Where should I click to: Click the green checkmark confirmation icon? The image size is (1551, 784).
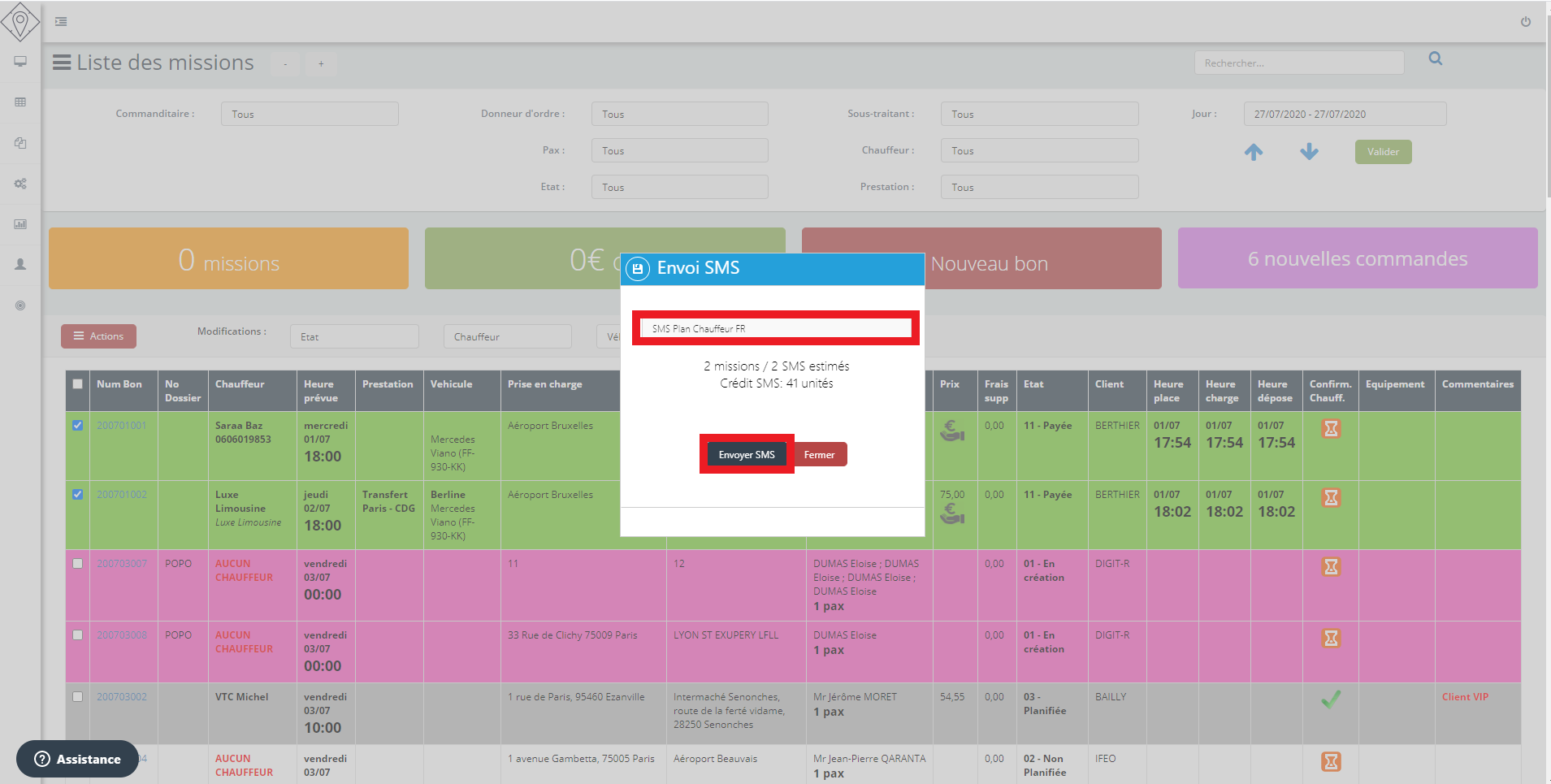(1330, 699)
